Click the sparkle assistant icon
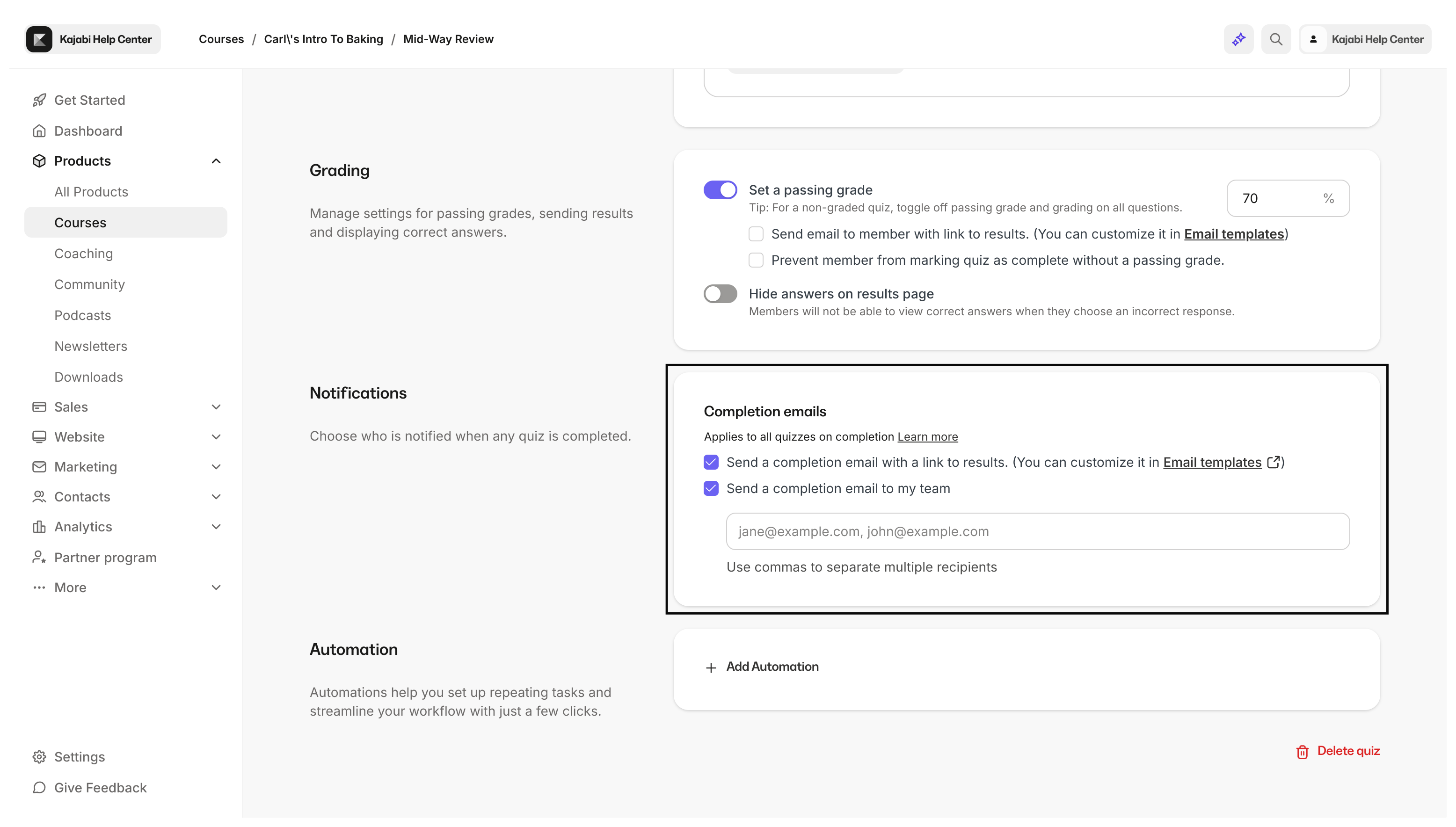 pos(1238,39)
